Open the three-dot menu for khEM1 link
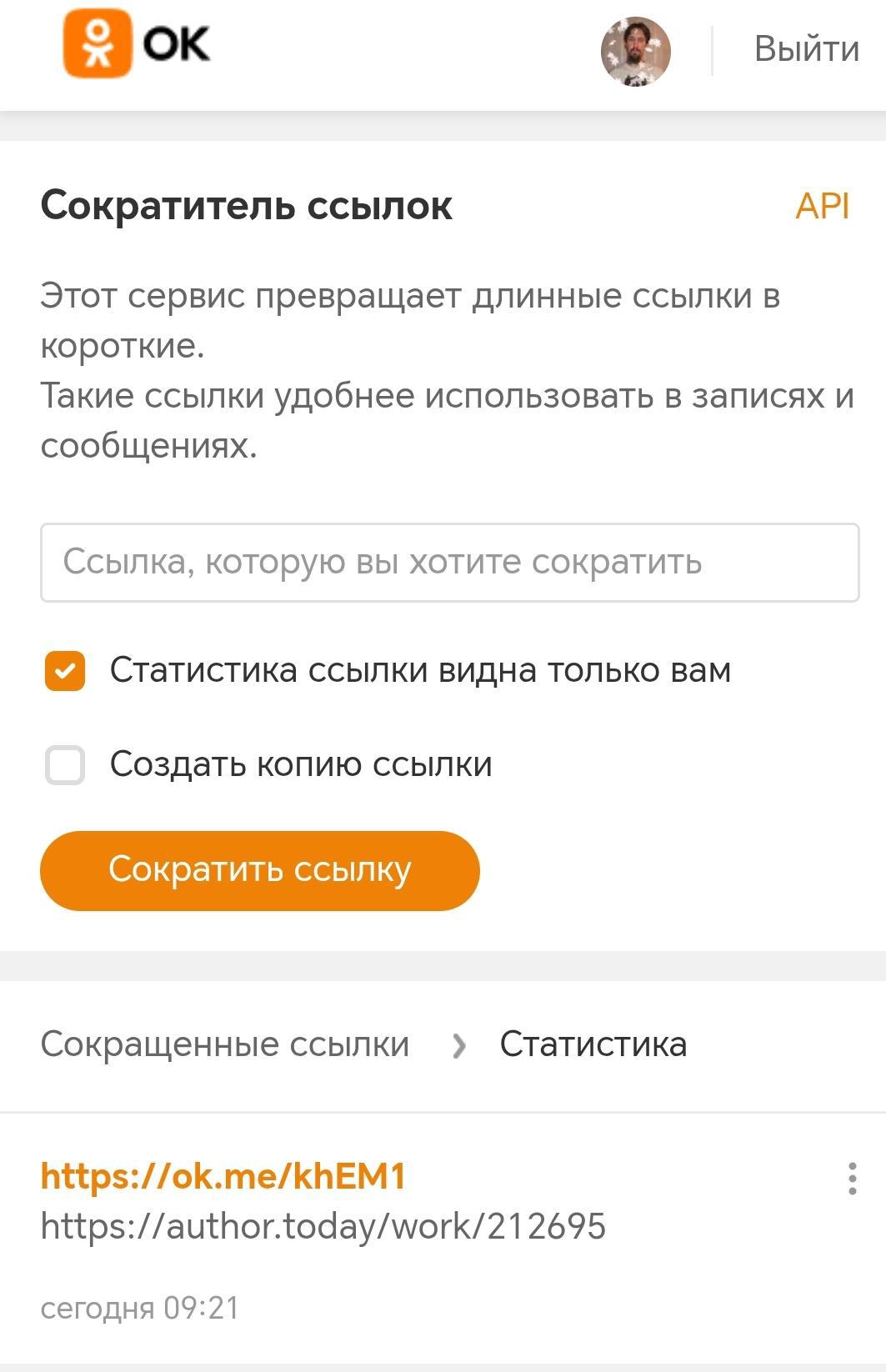 (x=852, y=1179)
